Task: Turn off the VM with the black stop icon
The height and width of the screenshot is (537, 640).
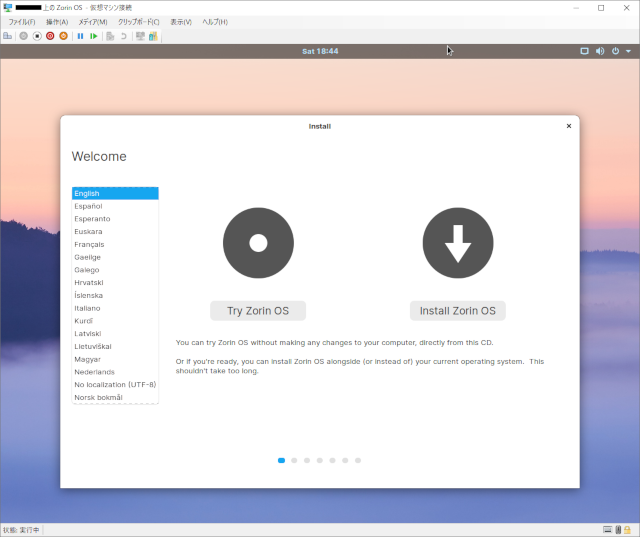Action: (x=37, y=36)
